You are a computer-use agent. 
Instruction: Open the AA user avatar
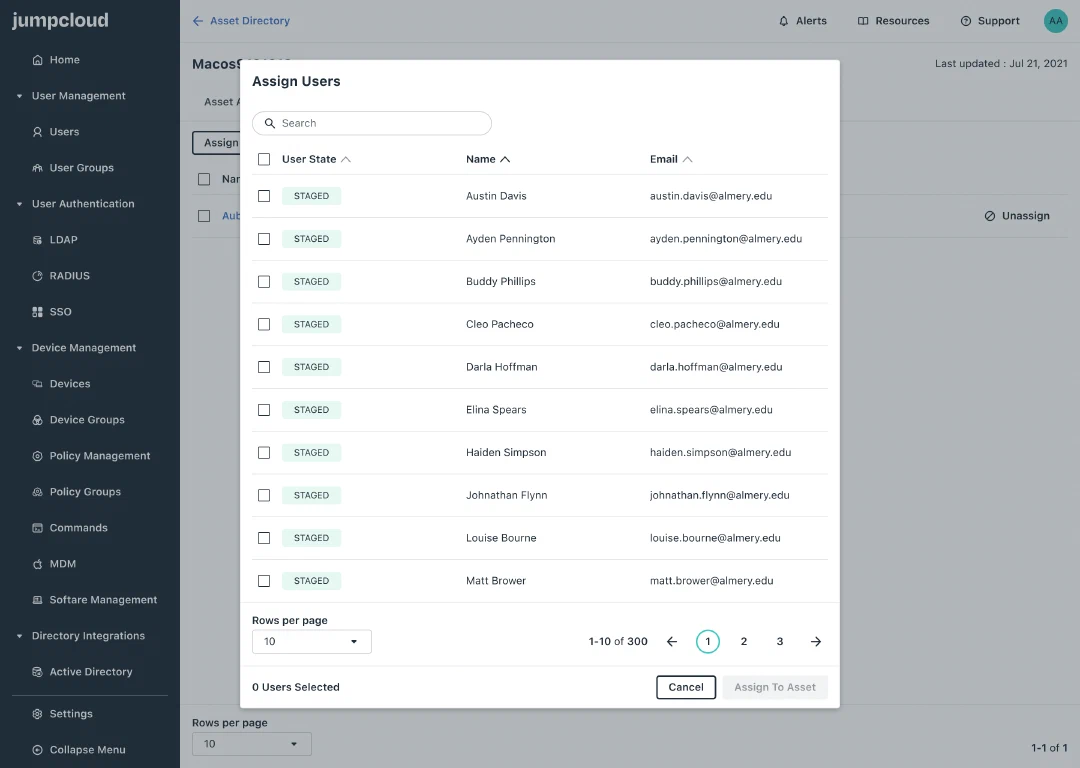1055,21
